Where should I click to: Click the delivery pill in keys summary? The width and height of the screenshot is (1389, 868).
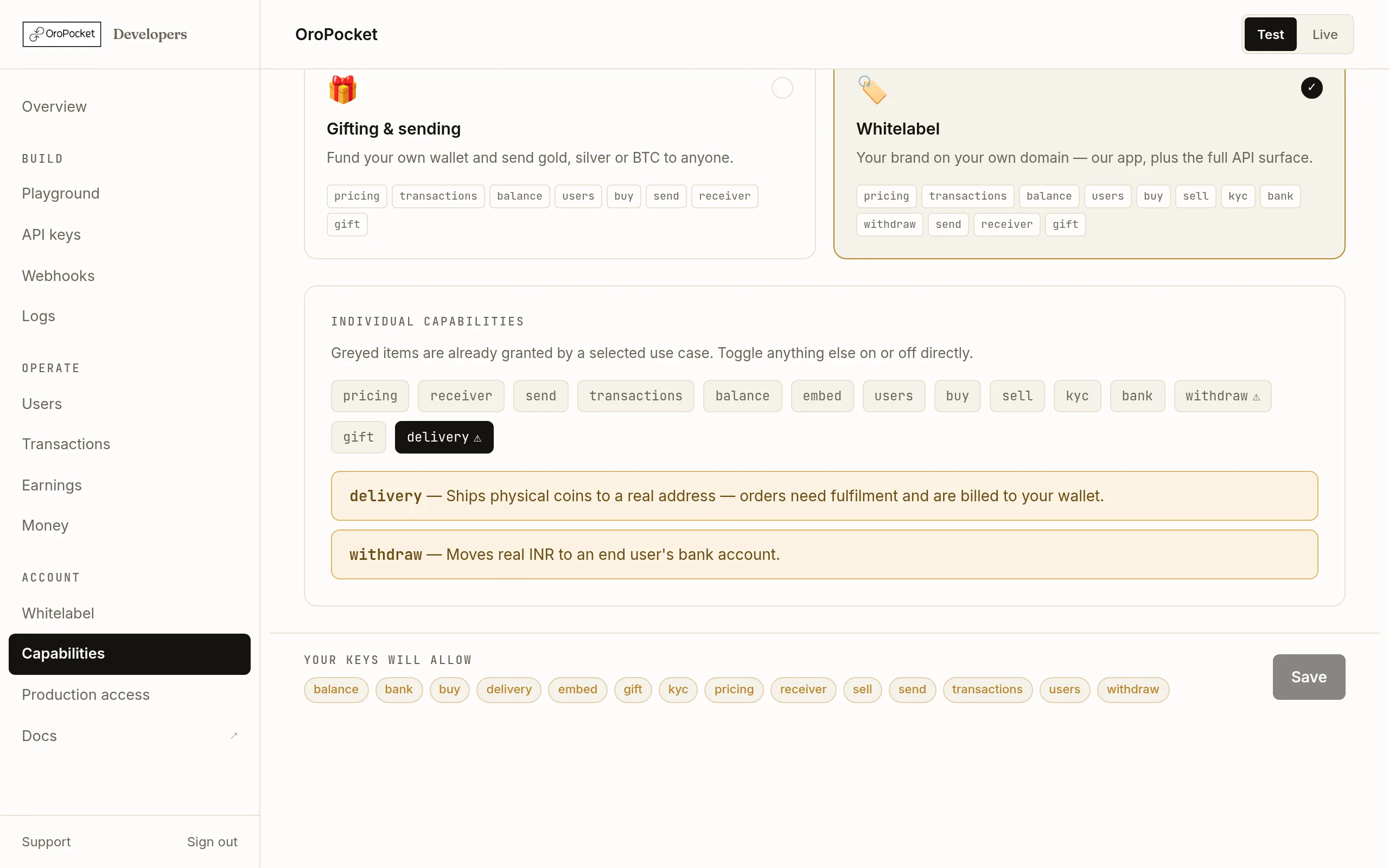[x=508, y=690]
